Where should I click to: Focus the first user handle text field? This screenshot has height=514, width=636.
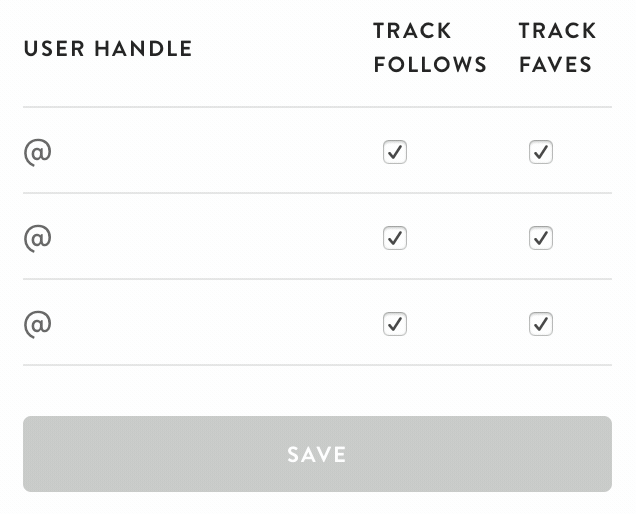point(200,152)
